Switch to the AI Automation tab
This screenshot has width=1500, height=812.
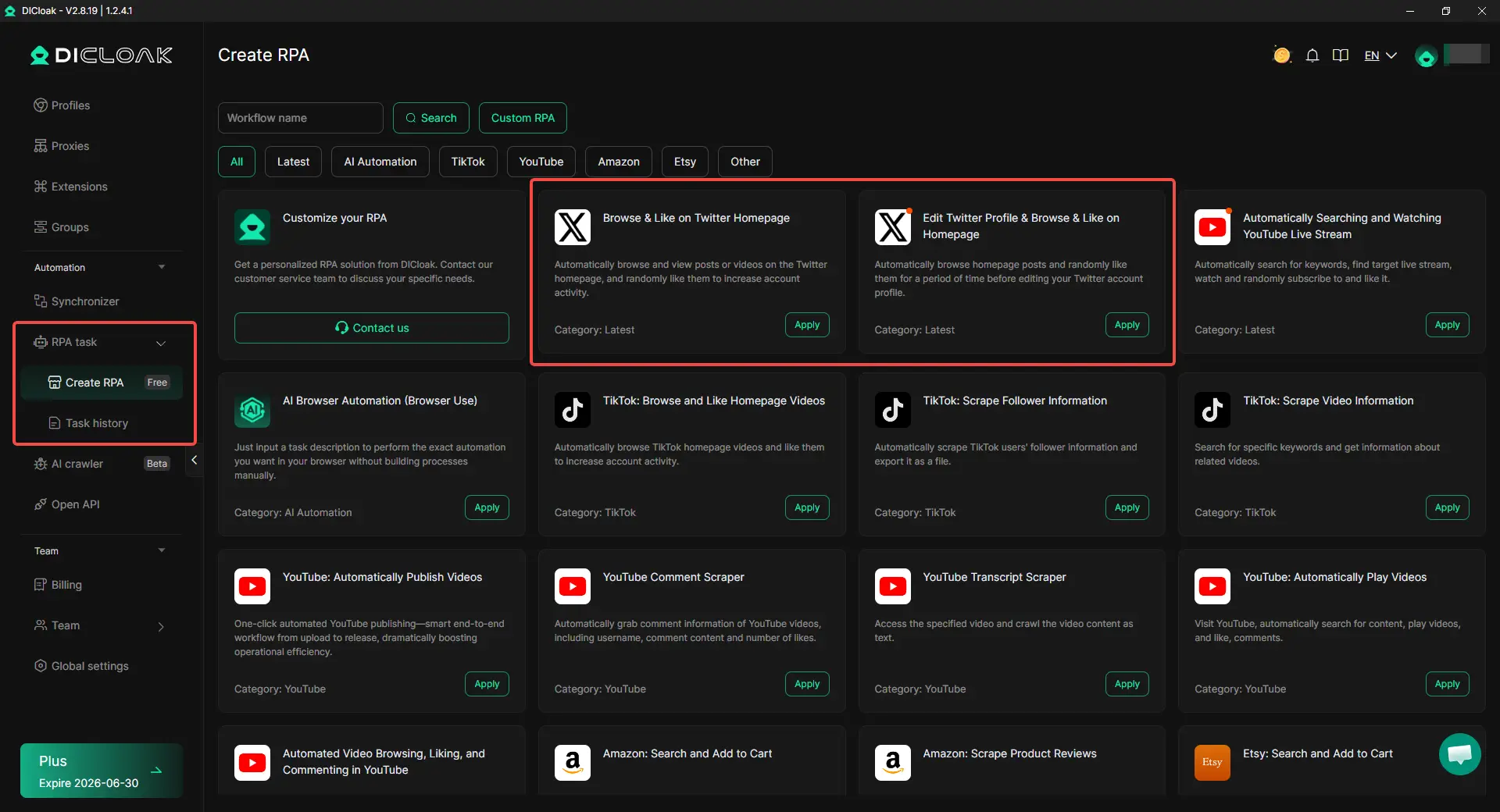pyautogui.click(x=380, y=162)
